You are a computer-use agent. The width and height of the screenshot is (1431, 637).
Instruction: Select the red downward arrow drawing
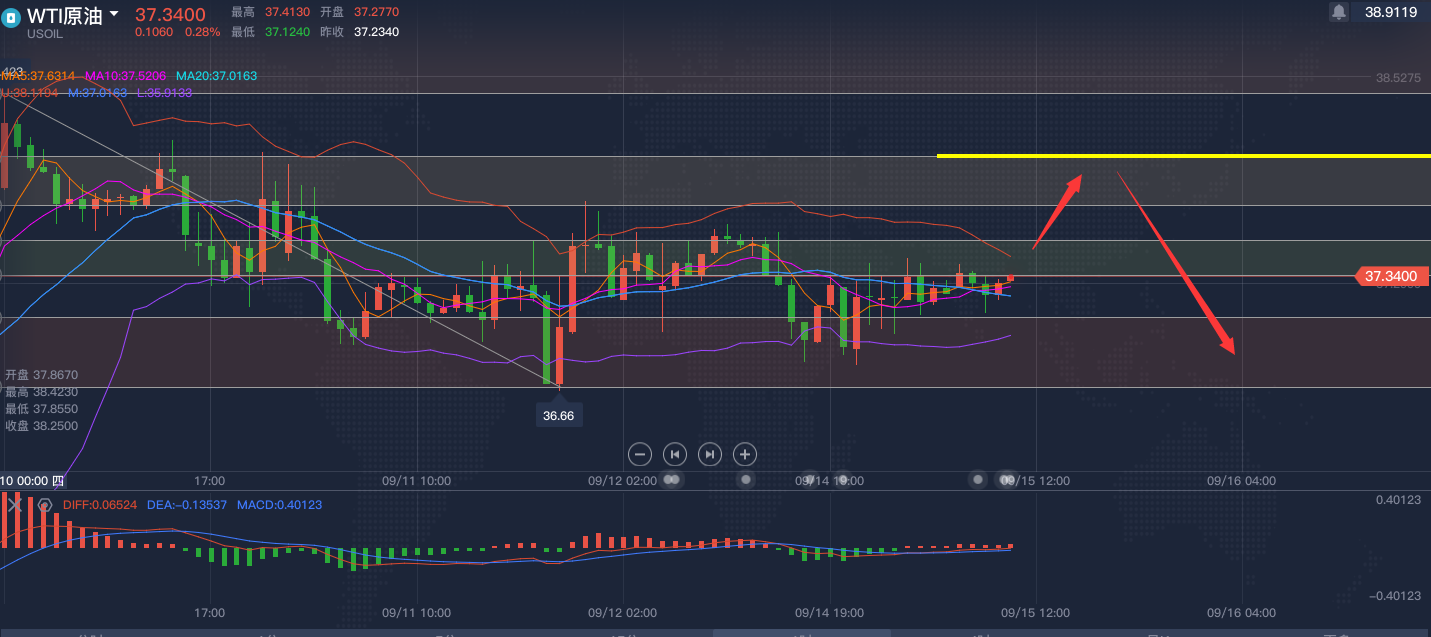tap(1177, 264)
